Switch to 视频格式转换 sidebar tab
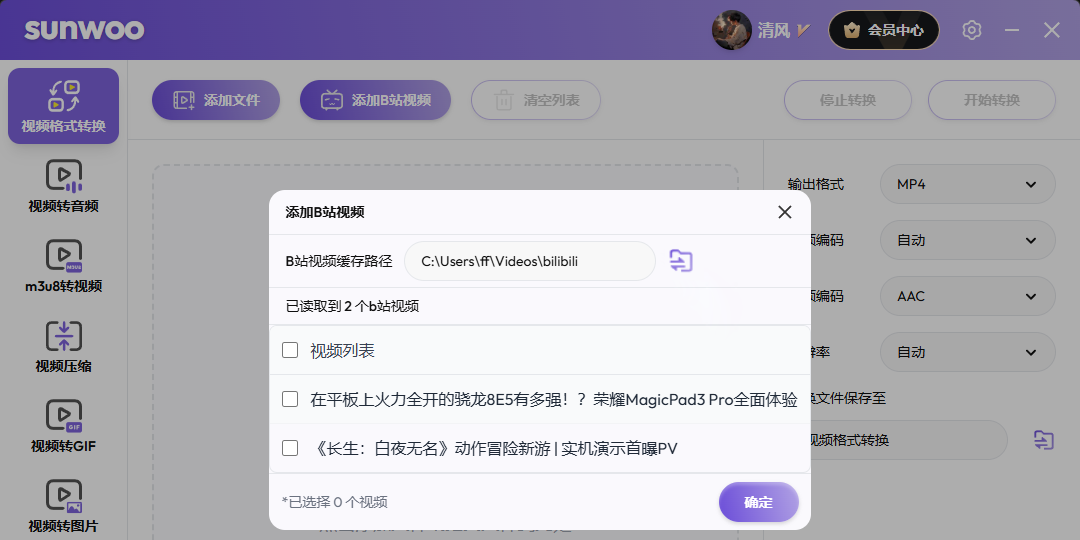 pyautogui.click(x=64, y=106)
